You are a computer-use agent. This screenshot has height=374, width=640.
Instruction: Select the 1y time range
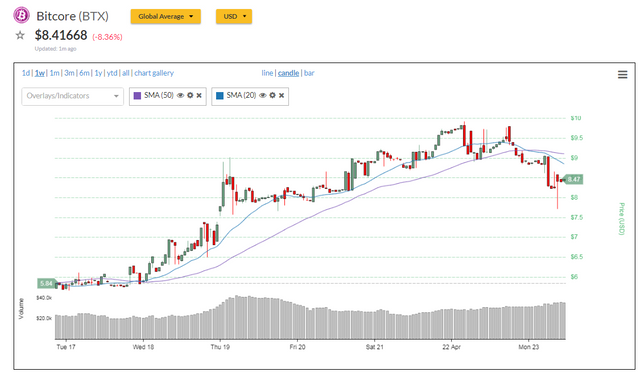(98, 73)
